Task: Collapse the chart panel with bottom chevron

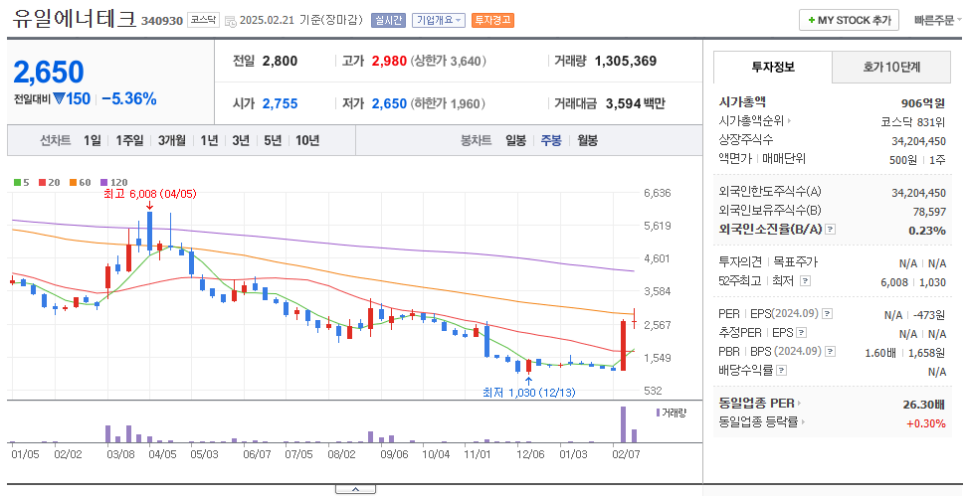Action: [x=355, y=489]
